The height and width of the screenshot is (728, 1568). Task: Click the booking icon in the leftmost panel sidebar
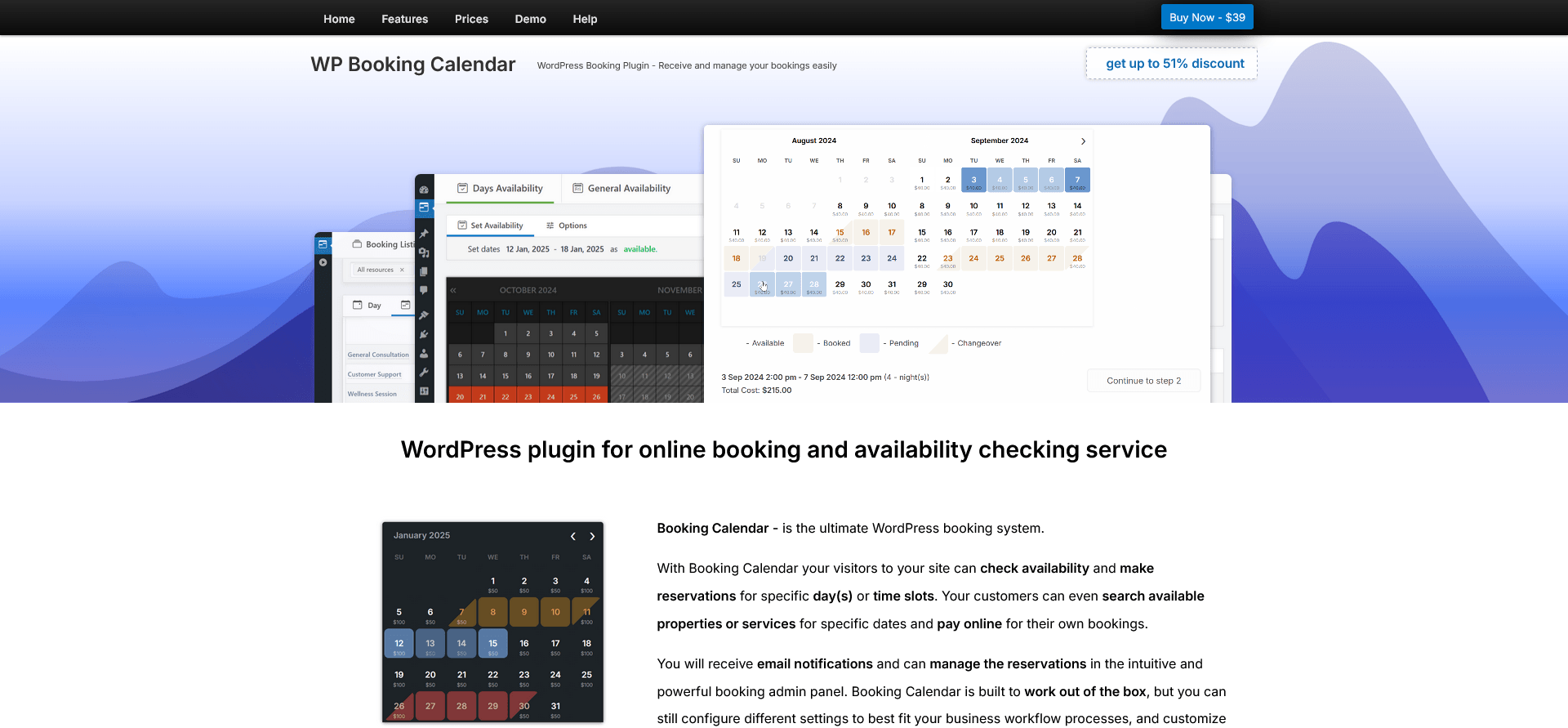[x=323, y=244]
